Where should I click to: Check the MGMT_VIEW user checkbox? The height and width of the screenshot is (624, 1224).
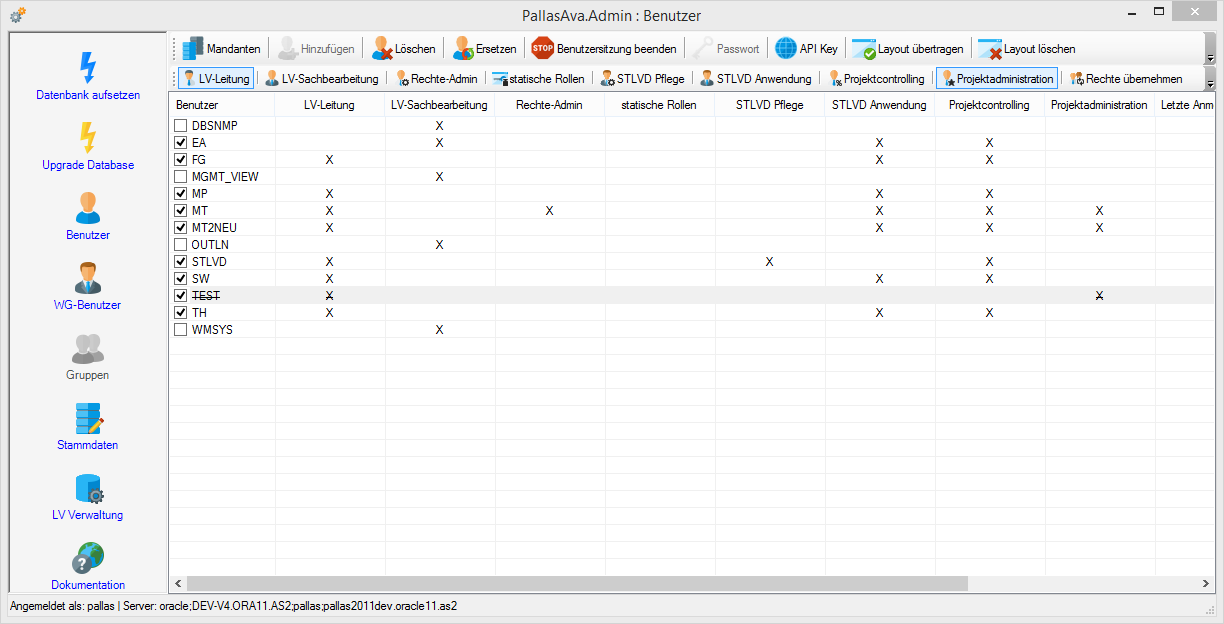(181, 177)
